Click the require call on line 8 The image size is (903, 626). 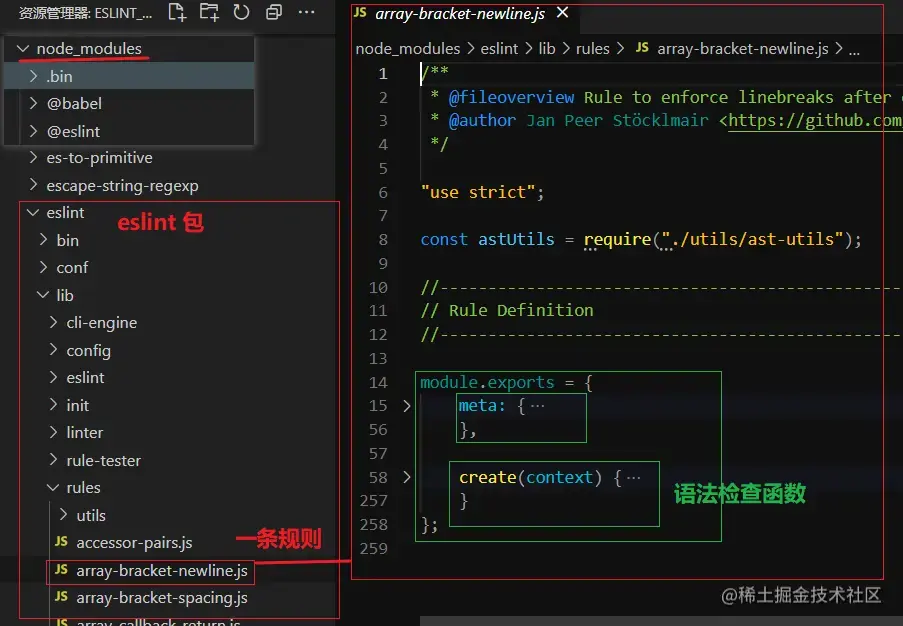[x=617, y=240]
